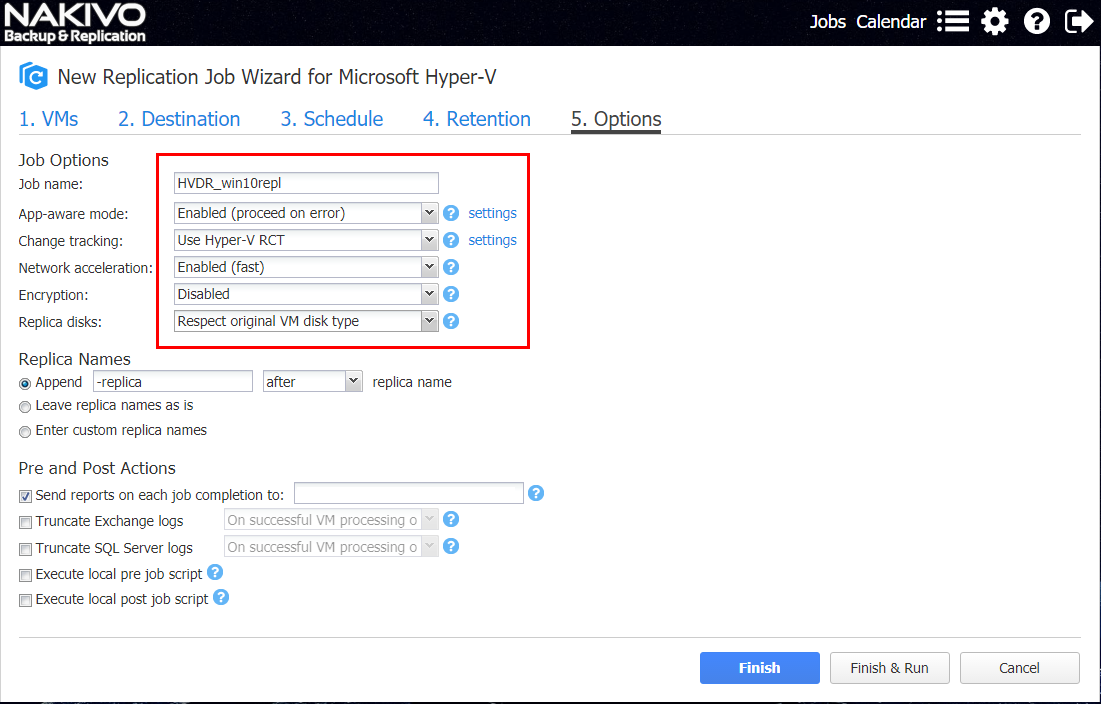The width and height of the screenshot is (1101, 704).
Task: Show help for Replica disks option
Action: click(451, 321)
